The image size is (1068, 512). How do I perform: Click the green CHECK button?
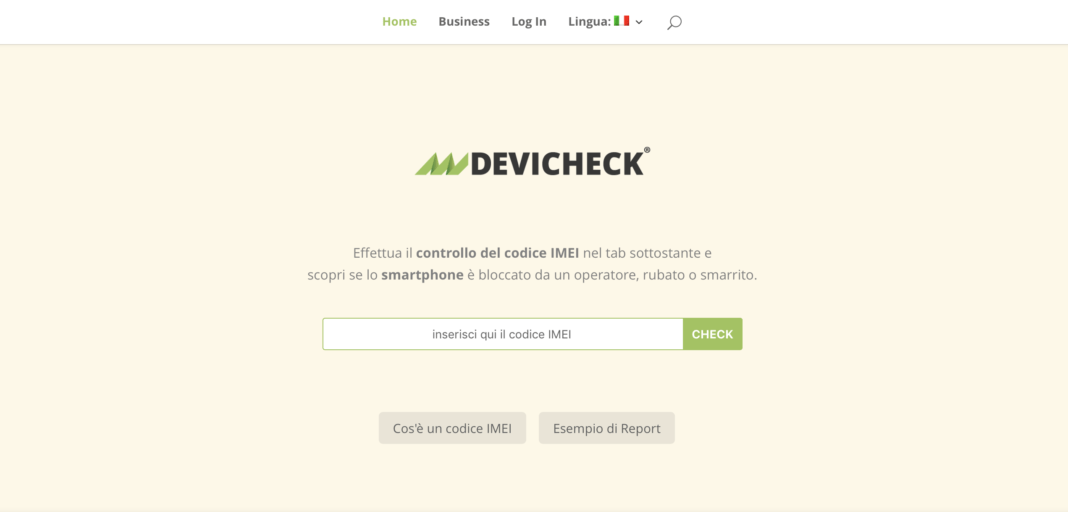[x=712, y=334]
